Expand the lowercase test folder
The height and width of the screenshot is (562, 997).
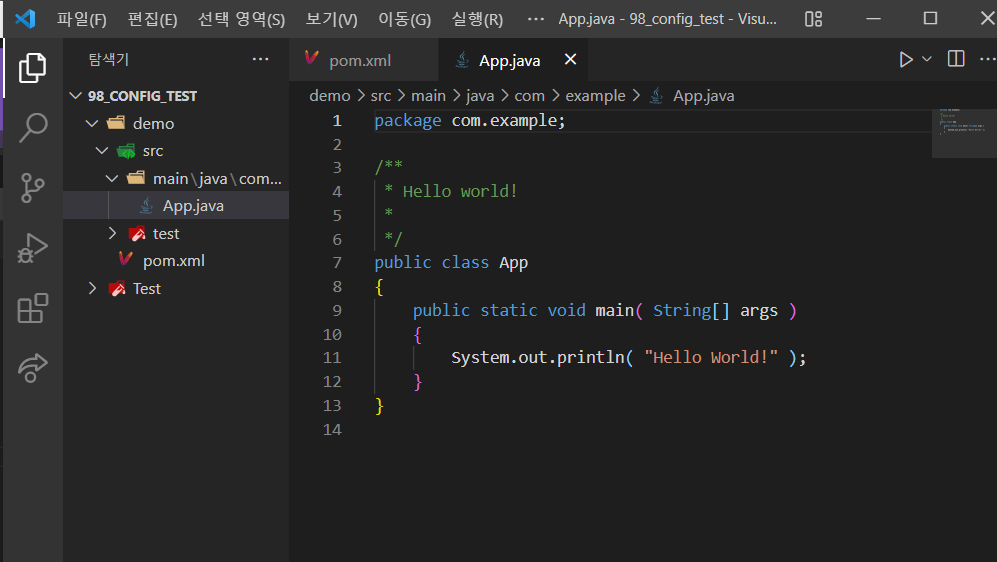click(112, 233)
